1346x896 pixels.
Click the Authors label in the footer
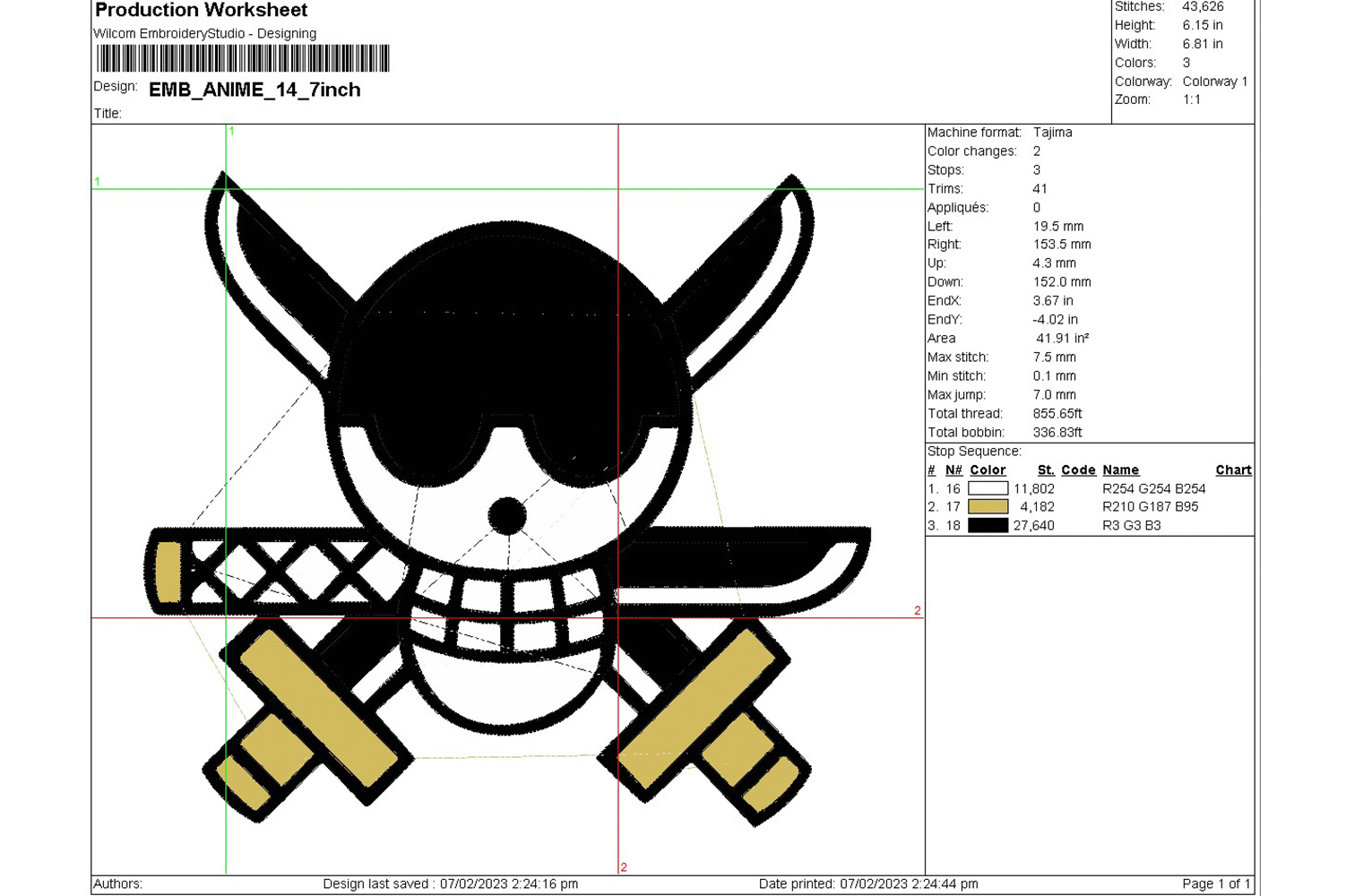point(117,883)
